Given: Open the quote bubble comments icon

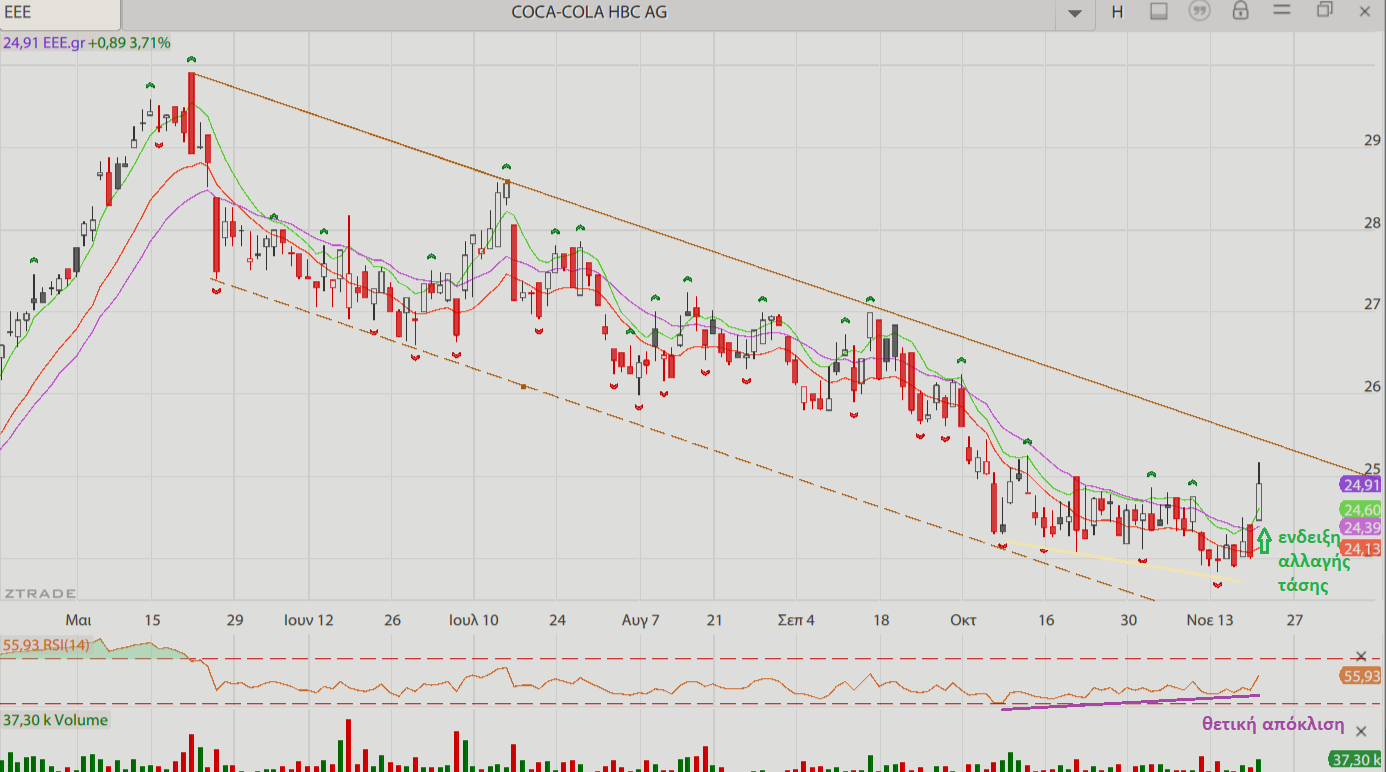Looking at the screenshot, I should click(1199, 12).
